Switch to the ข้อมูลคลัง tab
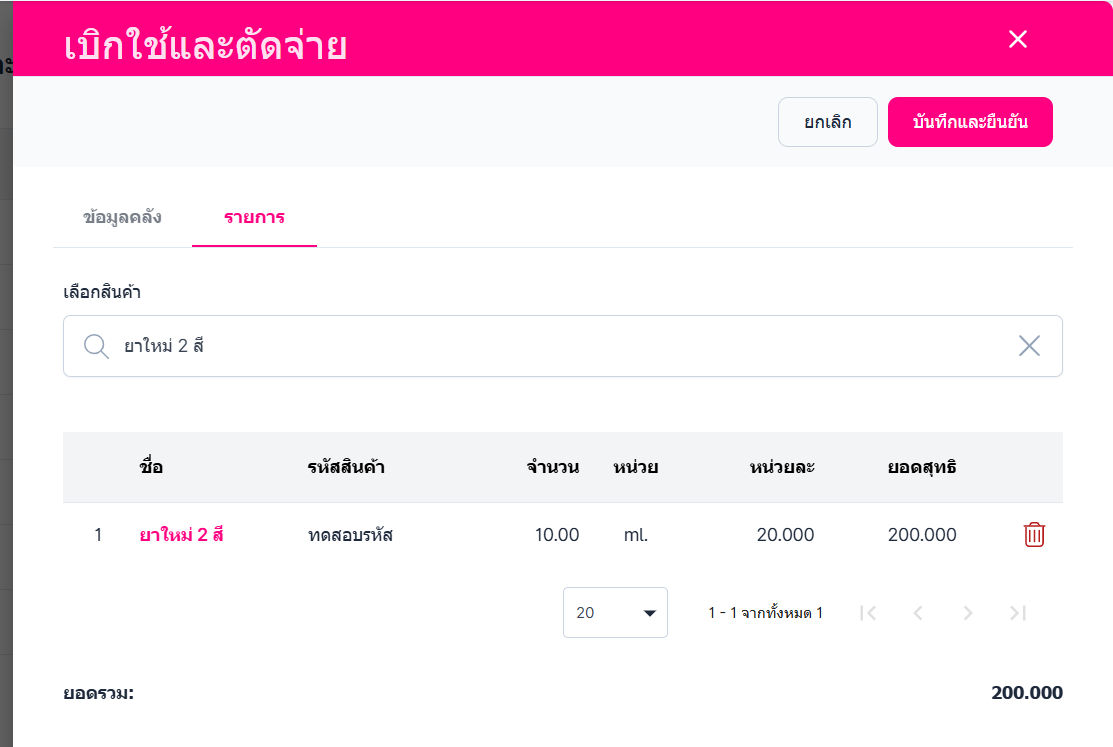 (x=122, y=217)
